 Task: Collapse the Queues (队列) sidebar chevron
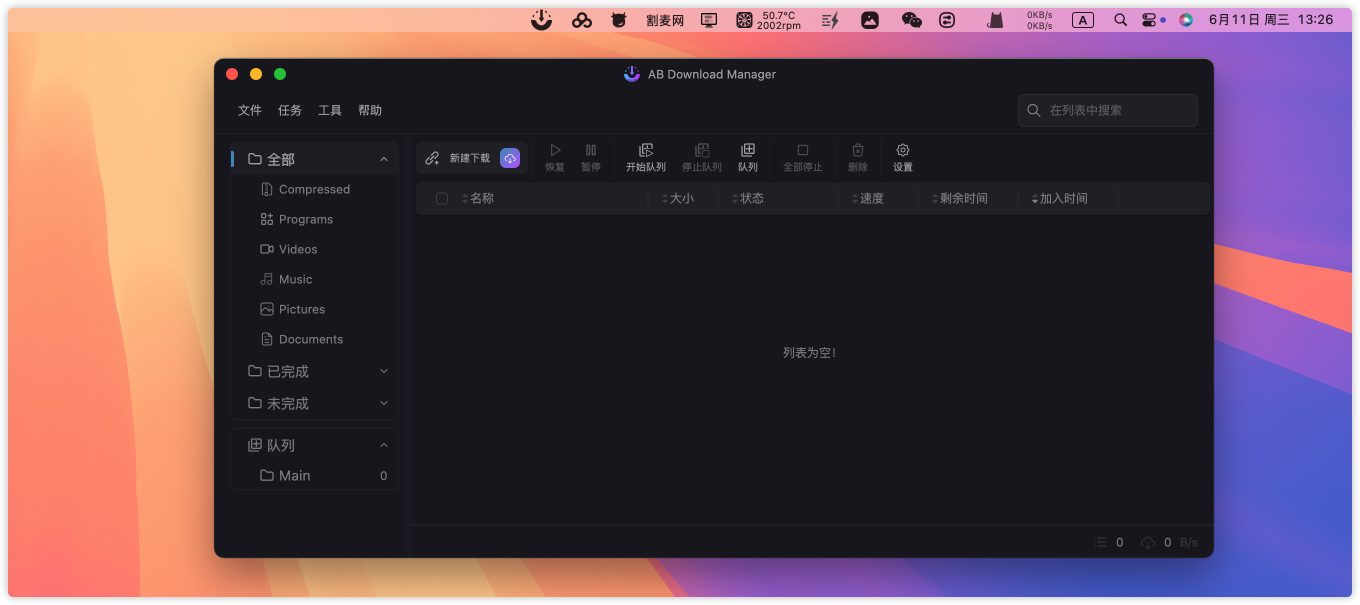coord(384,445)
